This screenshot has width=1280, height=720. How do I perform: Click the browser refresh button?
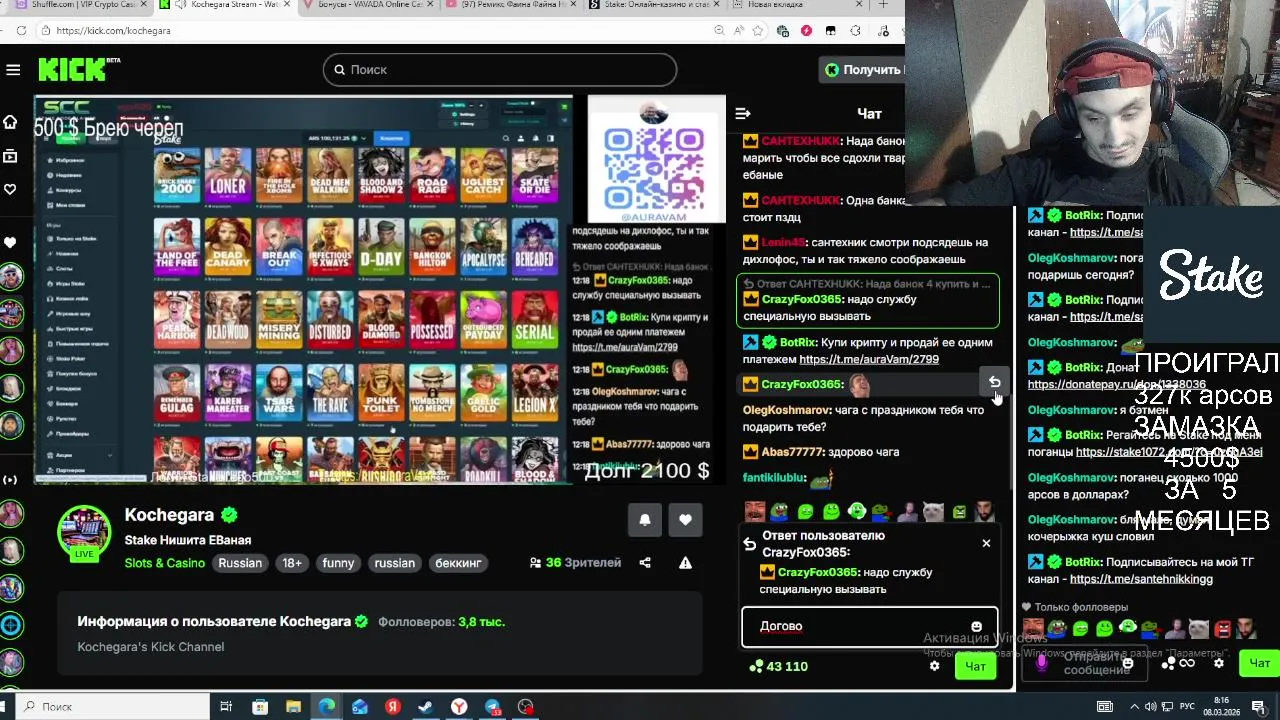(x=20, y=30)
